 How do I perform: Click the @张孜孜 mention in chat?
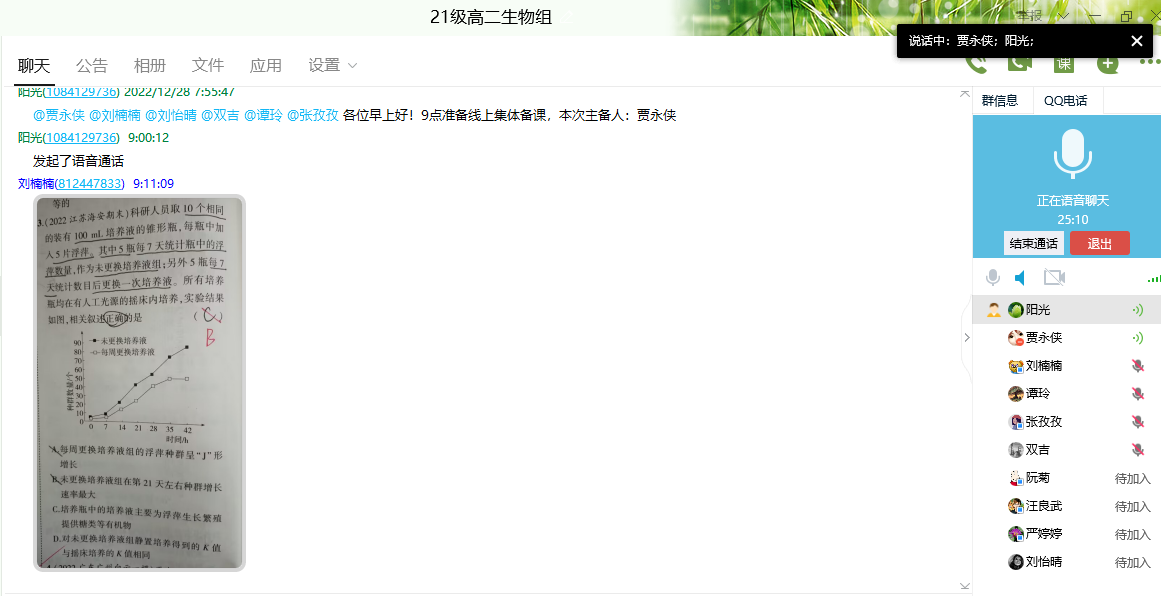pyautogui.click(x=313, y=115)
